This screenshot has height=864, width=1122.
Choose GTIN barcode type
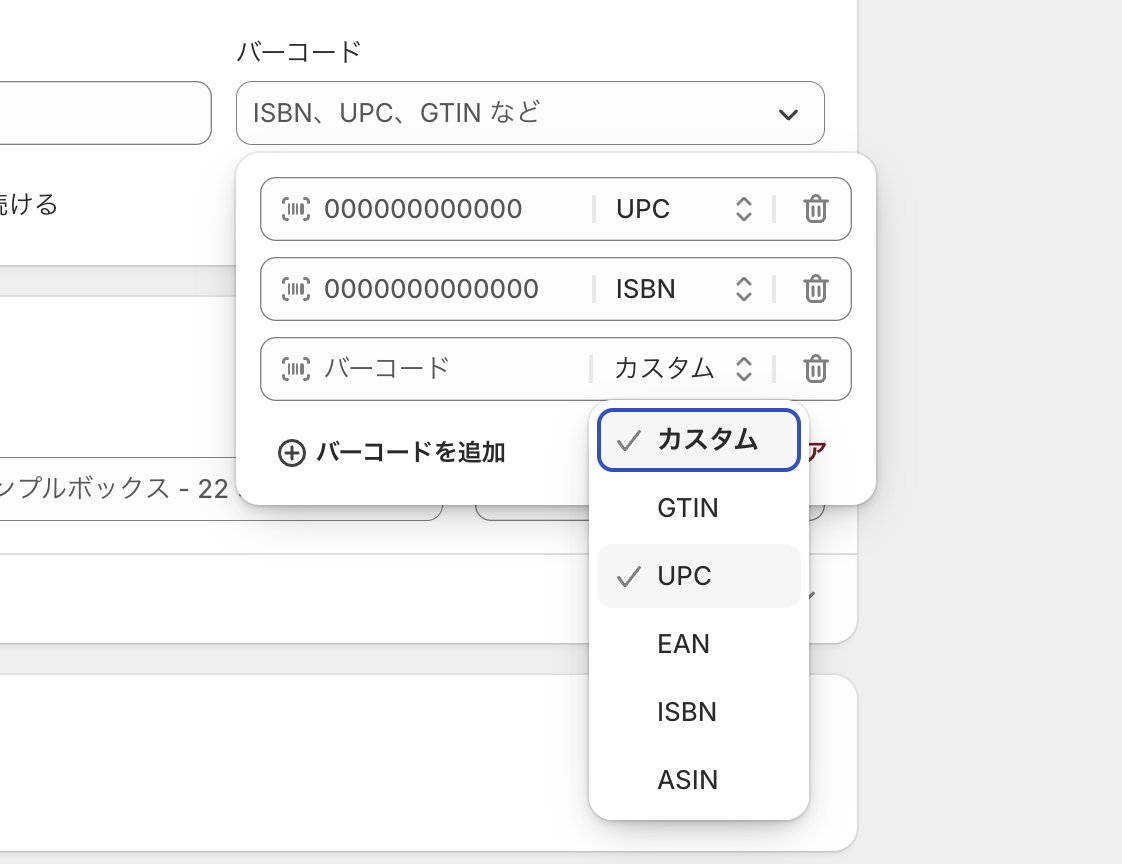(x=698, y=508)
